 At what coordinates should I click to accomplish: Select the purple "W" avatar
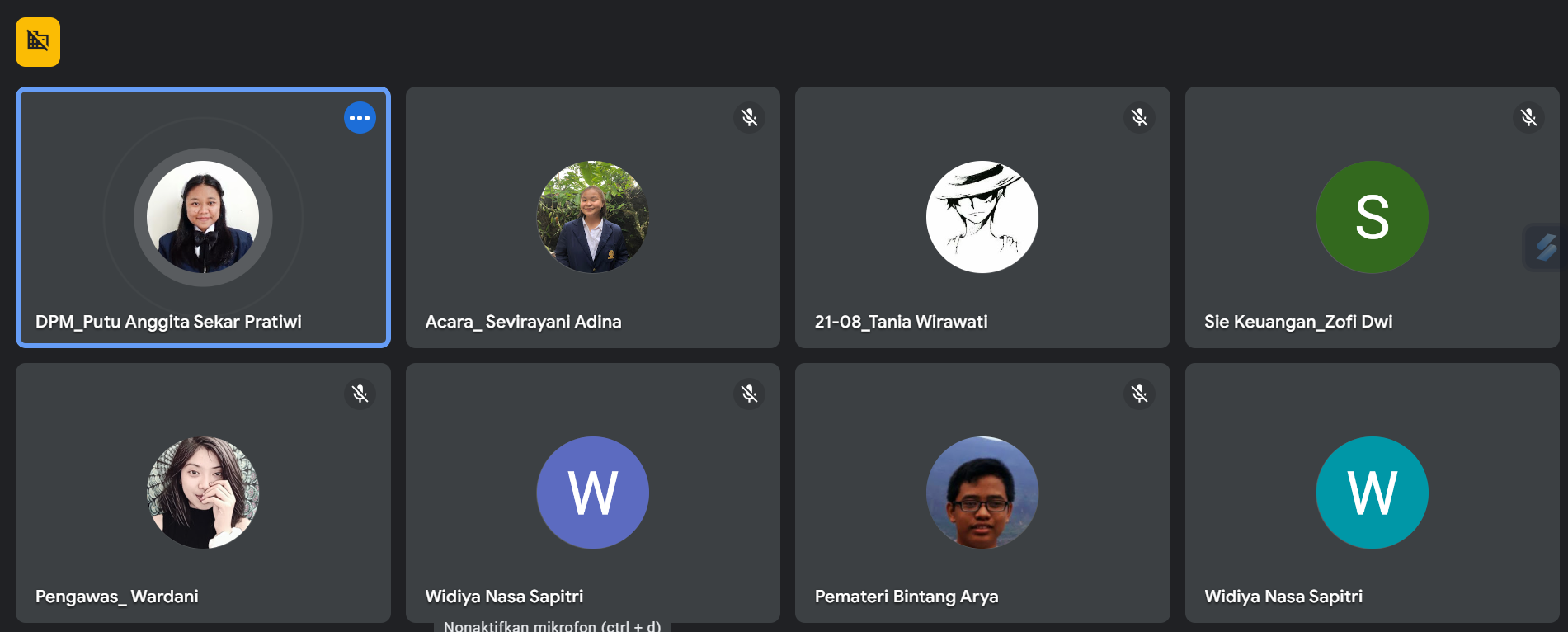point(592,493)
